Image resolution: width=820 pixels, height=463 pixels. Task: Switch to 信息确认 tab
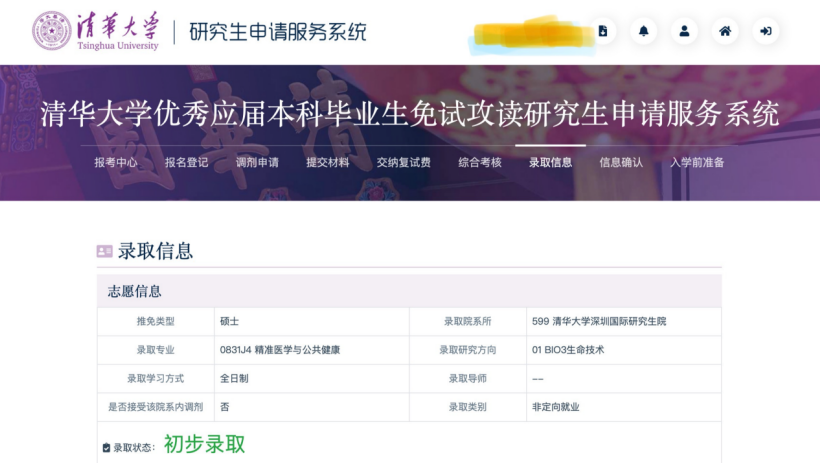pyautogui.click(x=621, y=163)
